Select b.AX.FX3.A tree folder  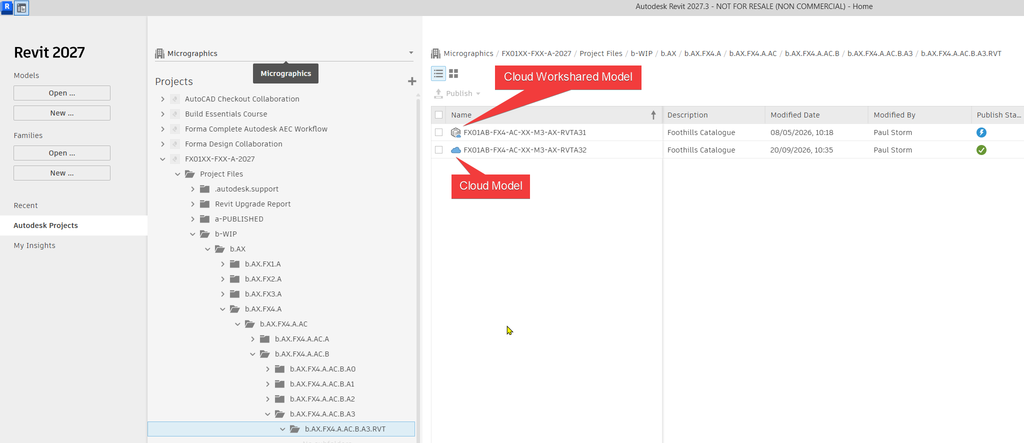[263, 294]
